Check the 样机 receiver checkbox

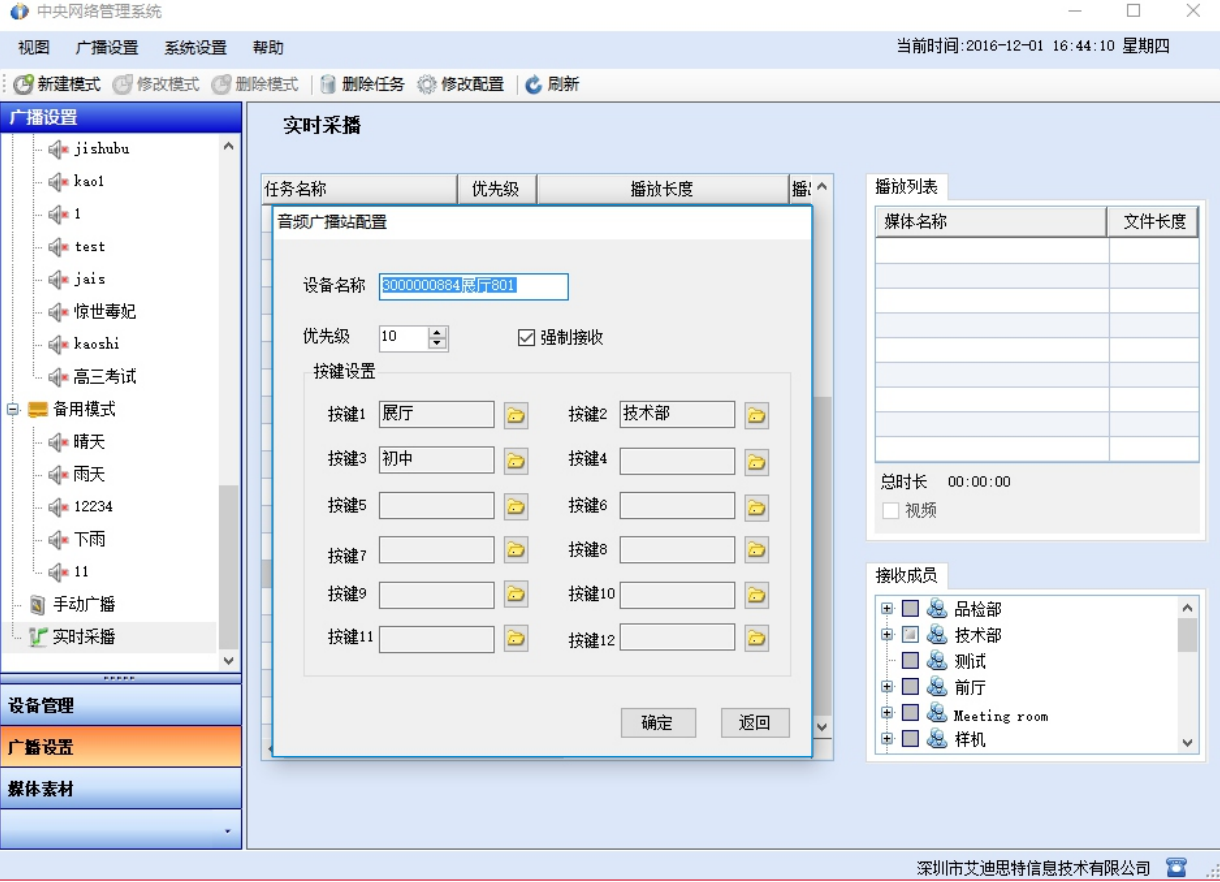coord(910,739)
